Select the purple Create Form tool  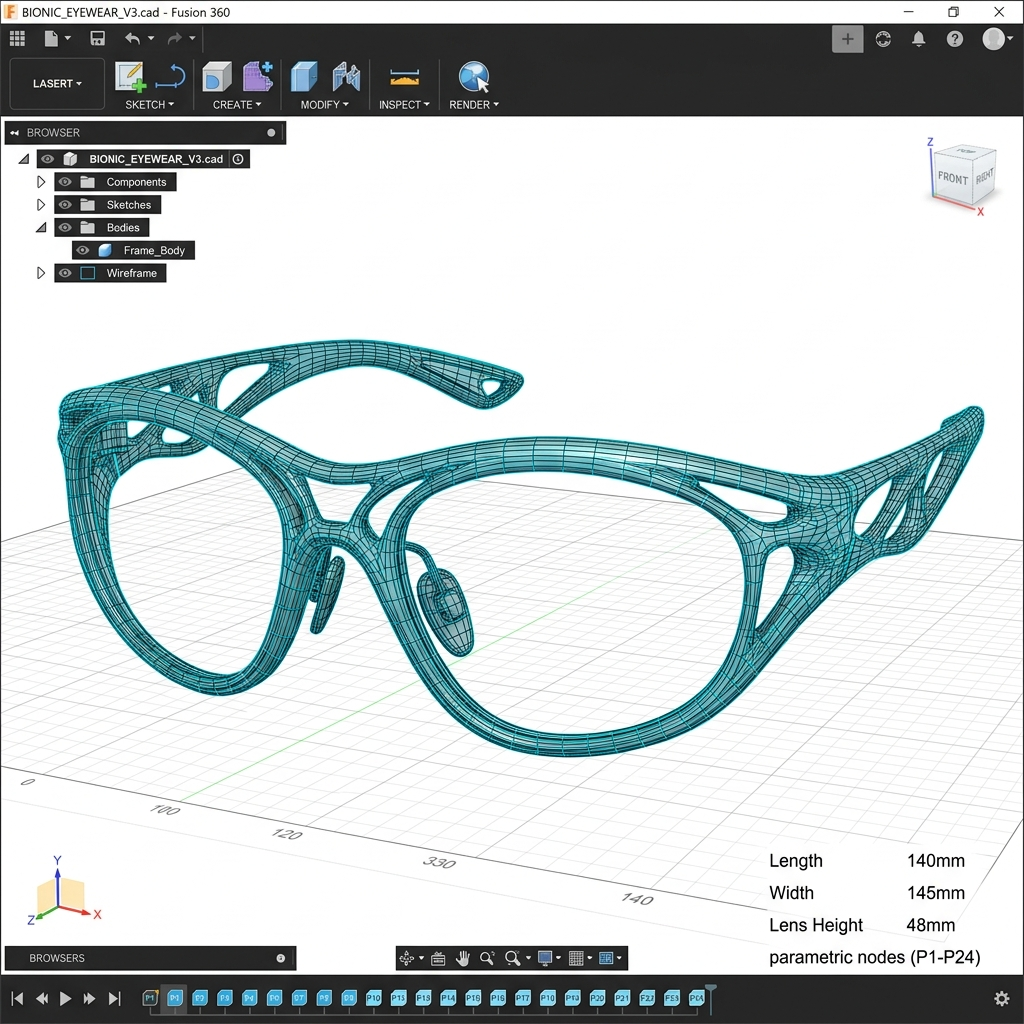pos(258,76)
